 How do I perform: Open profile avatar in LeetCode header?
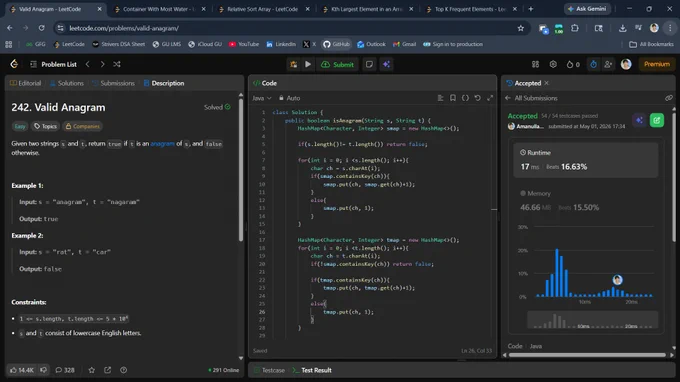pos(626,64)
